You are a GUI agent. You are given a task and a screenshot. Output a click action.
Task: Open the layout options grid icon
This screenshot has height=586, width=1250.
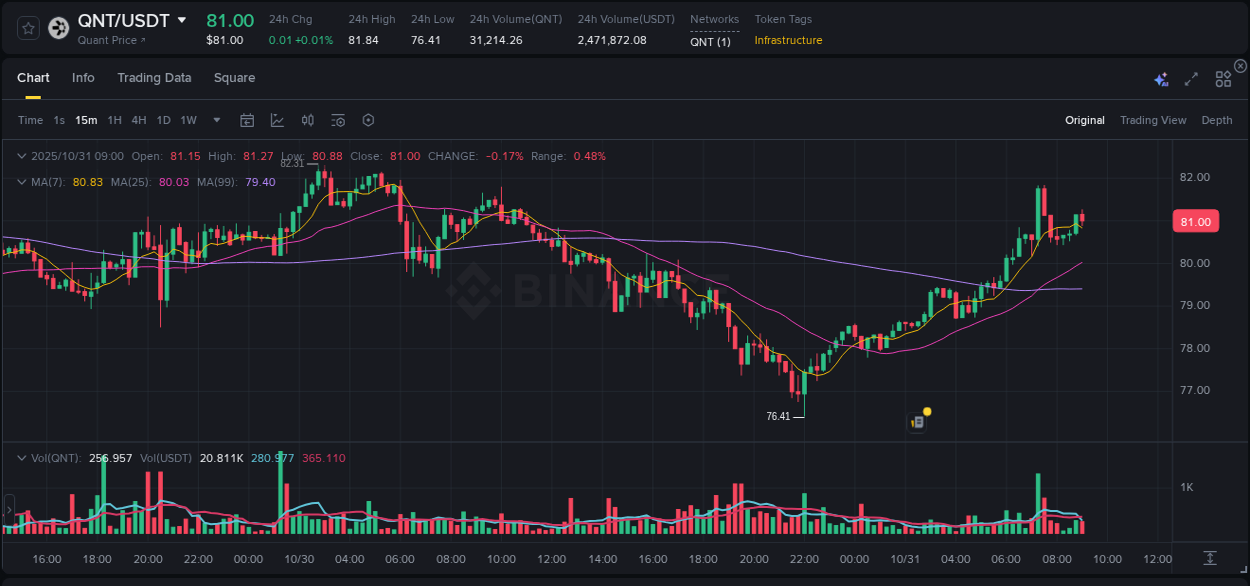1223,78
